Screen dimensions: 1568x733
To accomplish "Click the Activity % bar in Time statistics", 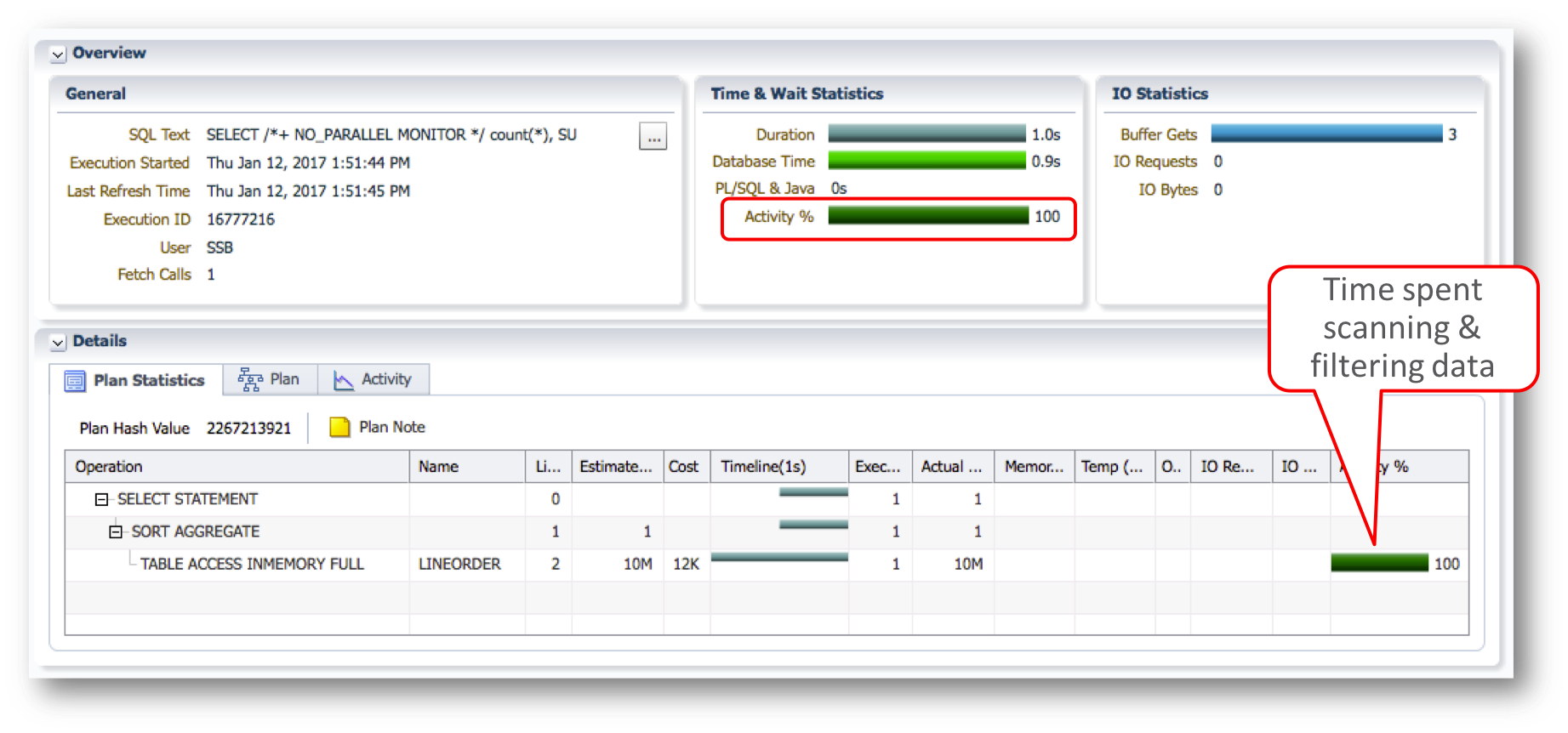I will (927, 216).
